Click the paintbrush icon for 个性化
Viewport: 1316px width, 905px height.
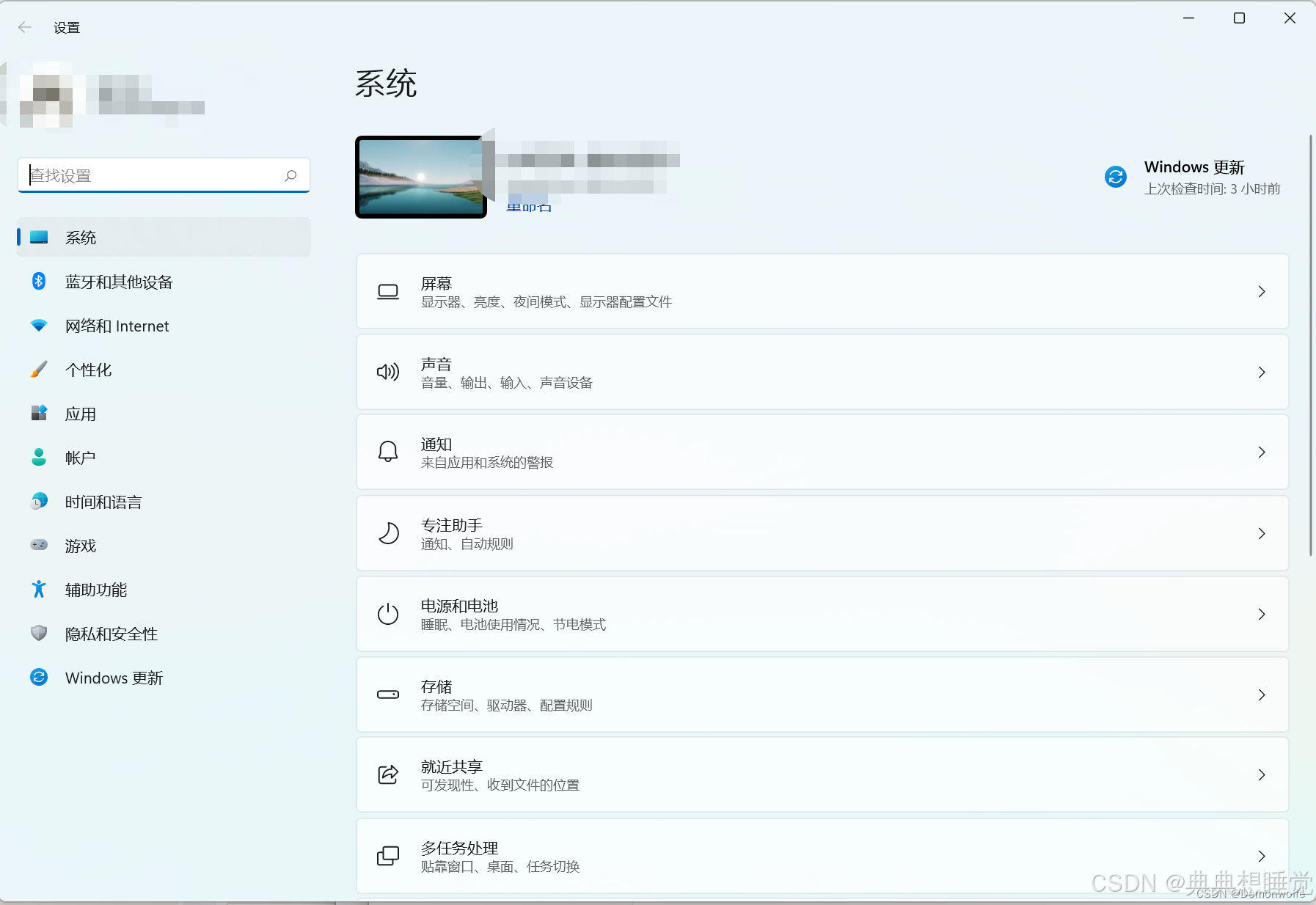(x=39, y=369)
